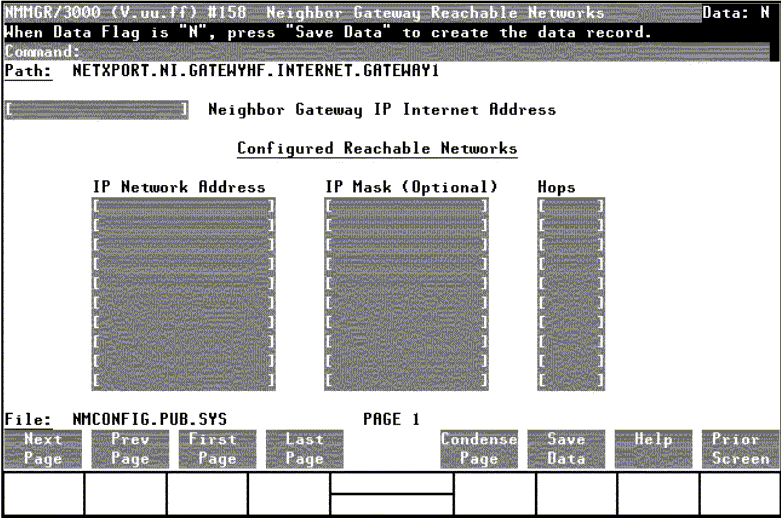Select tenth IP Network Address field

point(184,381)
